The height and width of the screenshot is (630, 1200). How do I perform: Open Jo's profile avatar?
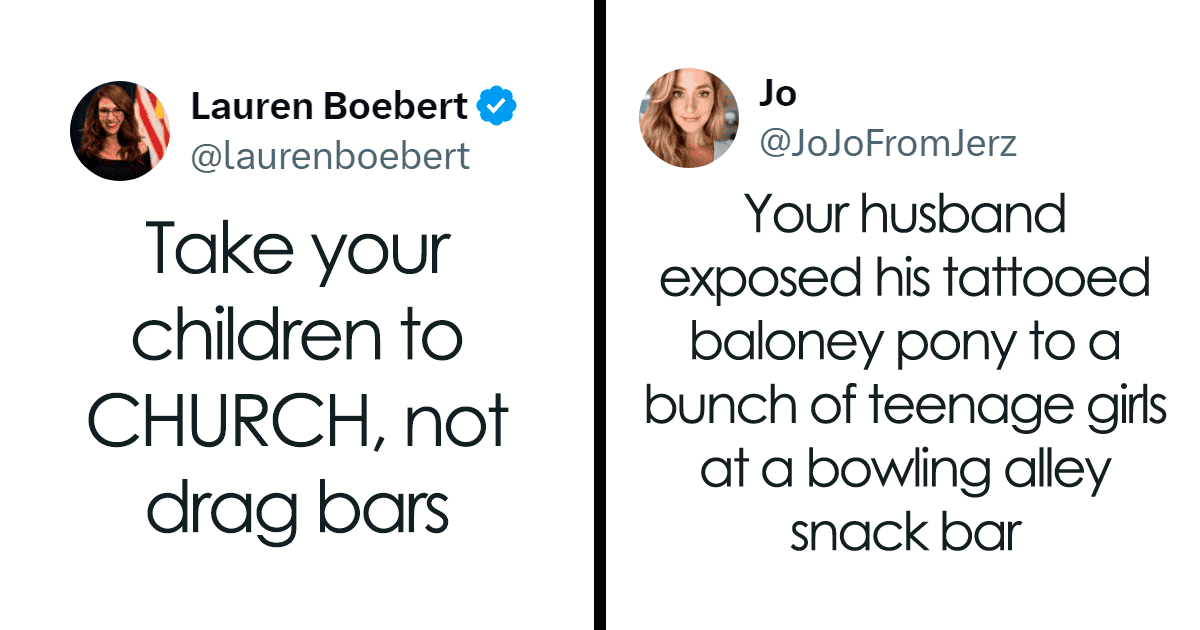click(x=689, y=117)
